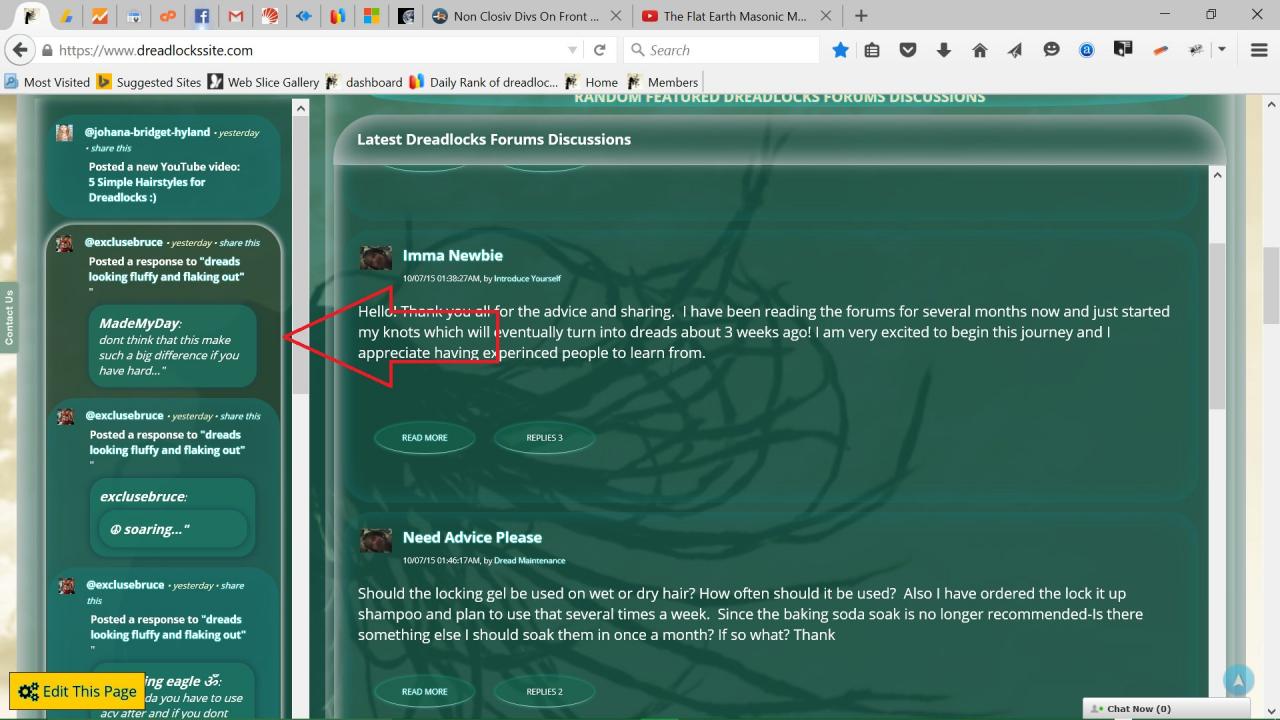The image size is (1280, 720).
Task: Open the Web Slice Gallery bookmark
Action: (x=263, y=82)
